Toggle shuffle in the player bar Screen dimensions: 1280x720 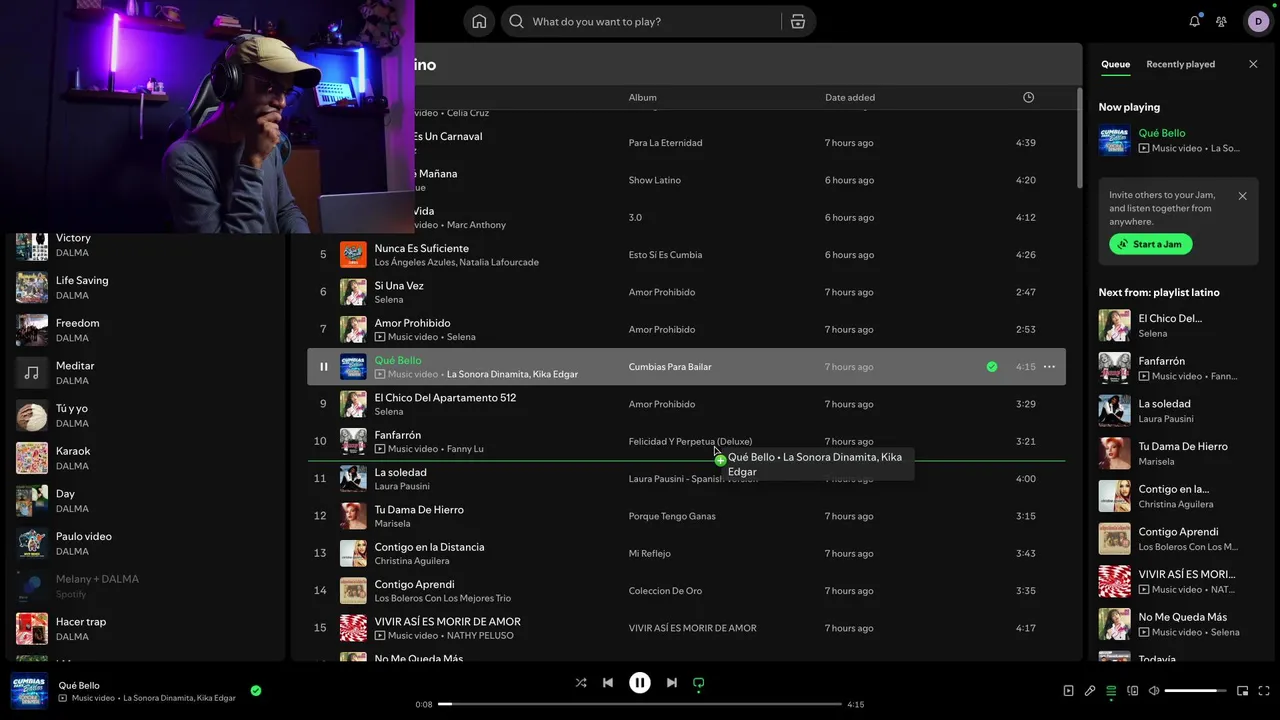581,683
